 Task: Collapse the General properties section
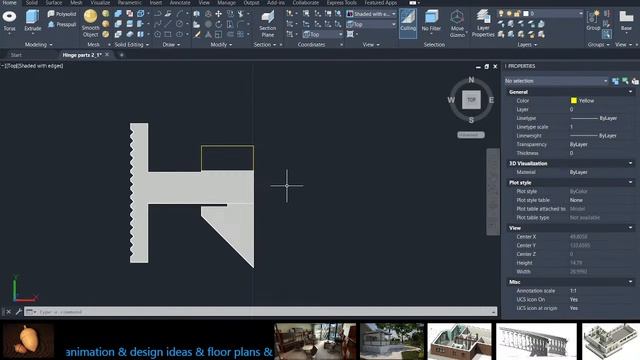point(631,92)
